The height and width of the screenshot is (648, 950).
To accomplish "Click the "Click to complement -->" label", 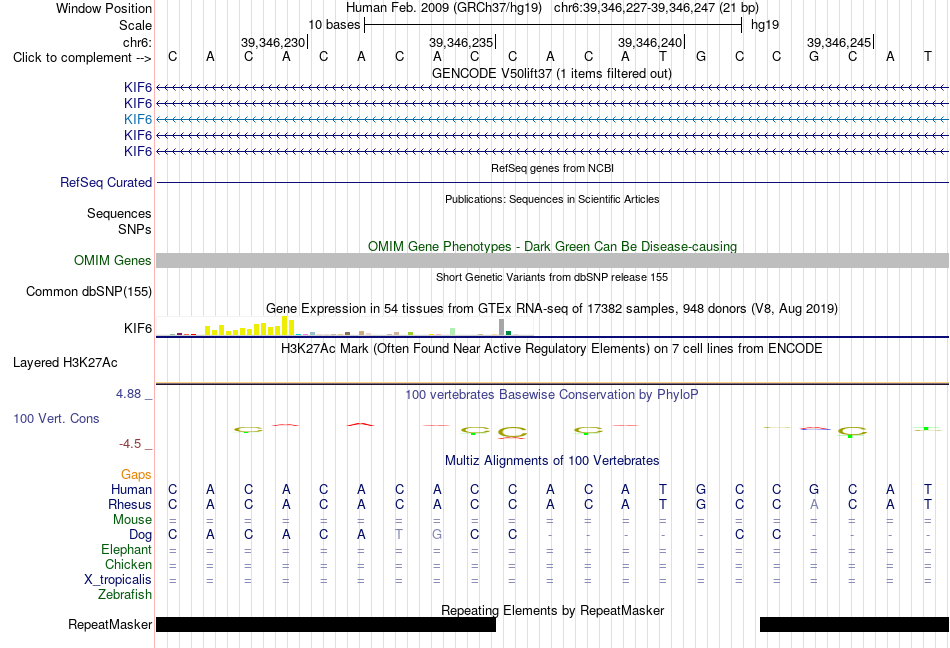I will [82, 58].
